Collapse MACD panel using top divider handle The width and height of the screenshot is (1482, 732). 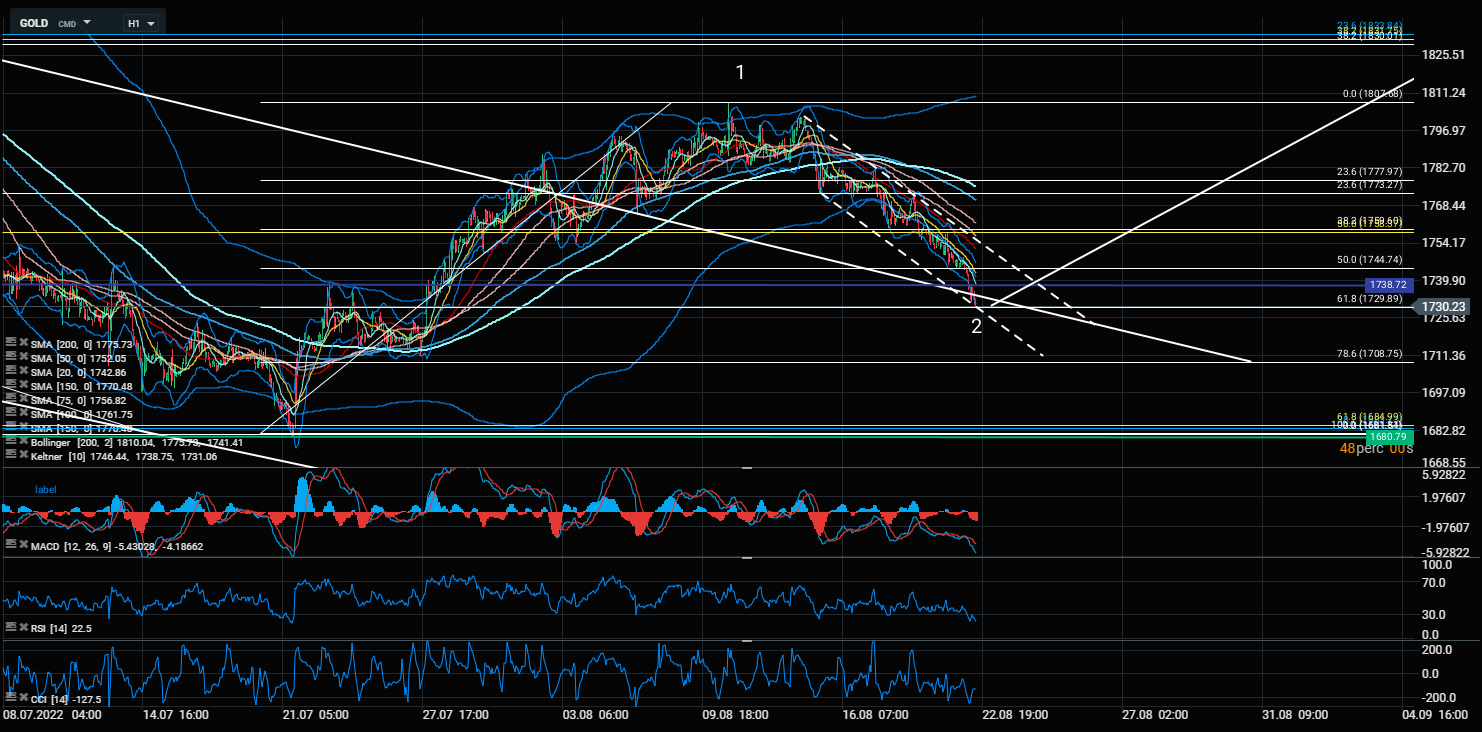coord(746,467)
